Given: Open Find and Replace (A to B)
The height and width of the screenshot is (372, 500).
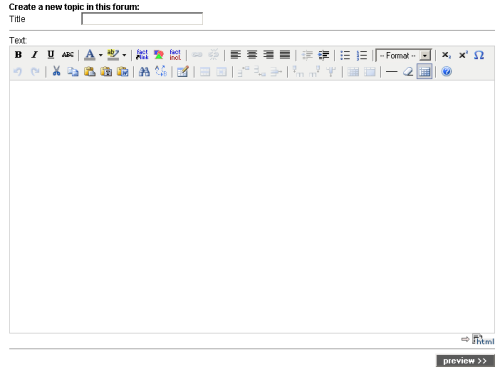Looking at the screenshot, I should click(161, 71).
